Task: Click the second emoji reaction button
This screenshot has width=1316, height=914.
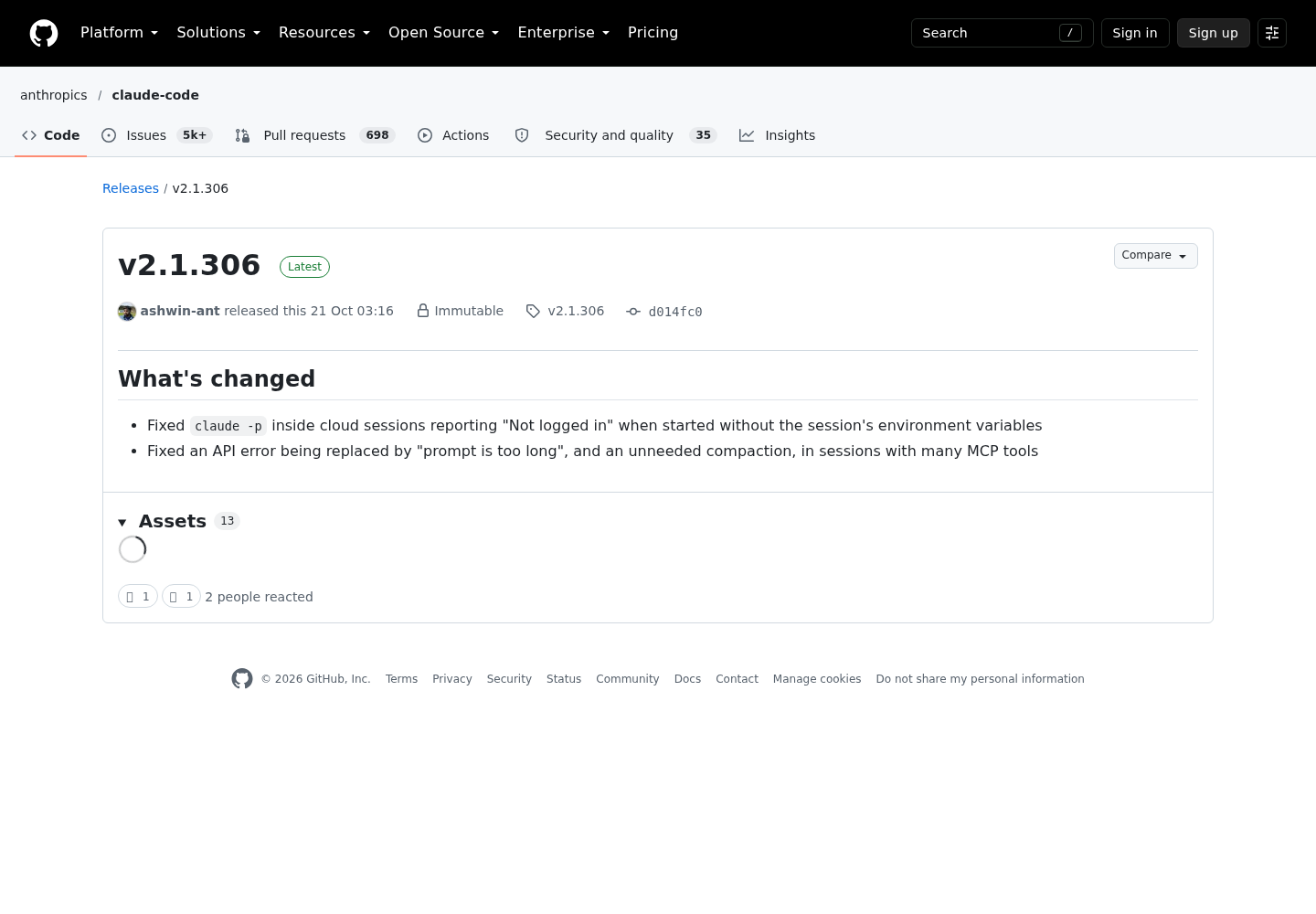Action: pyautogui.click(x=181, y=597)
